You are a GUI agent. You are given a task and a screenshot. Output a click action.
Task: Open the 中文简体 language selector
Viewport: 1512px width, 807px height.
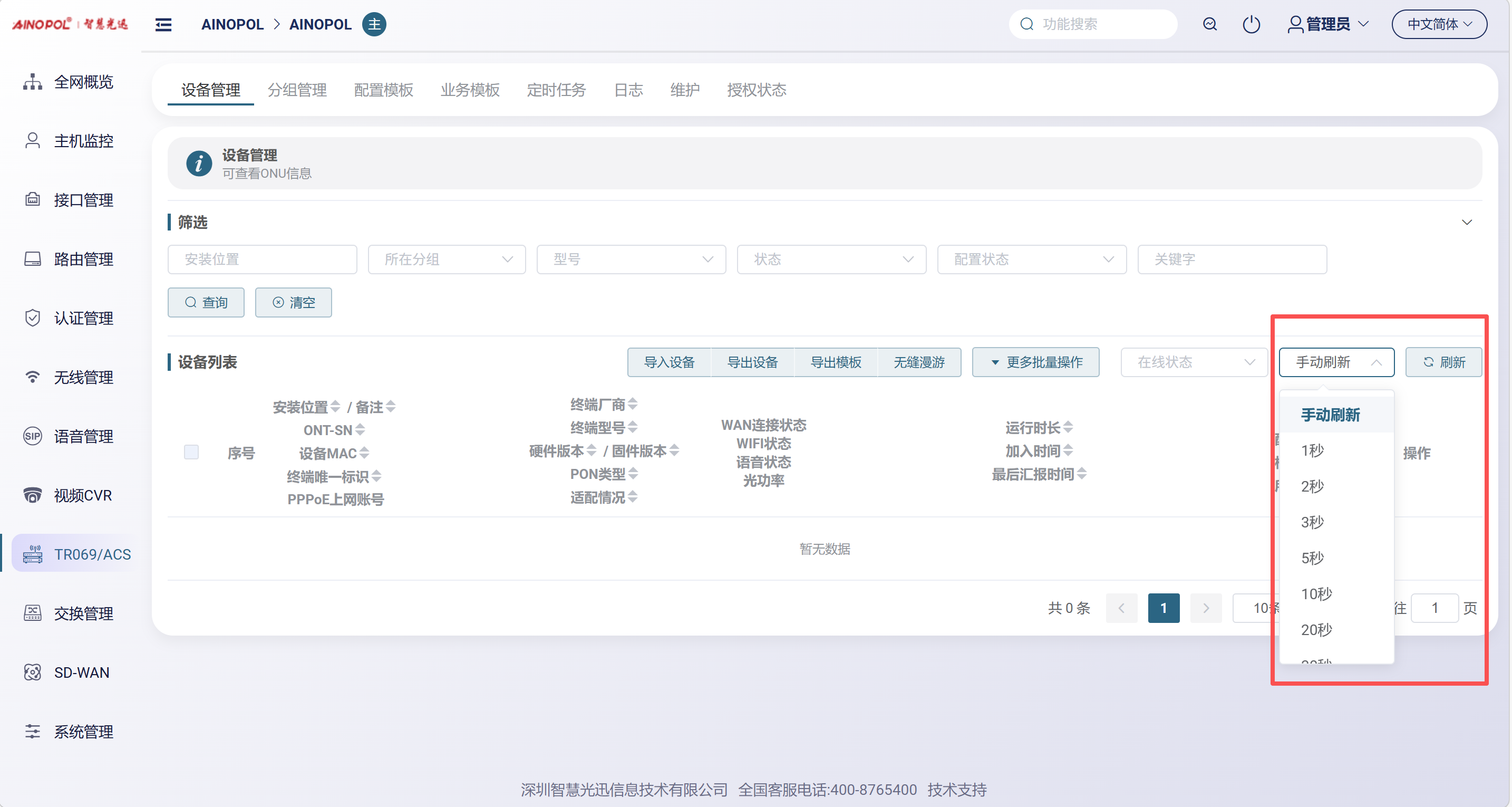(1439, 24)
